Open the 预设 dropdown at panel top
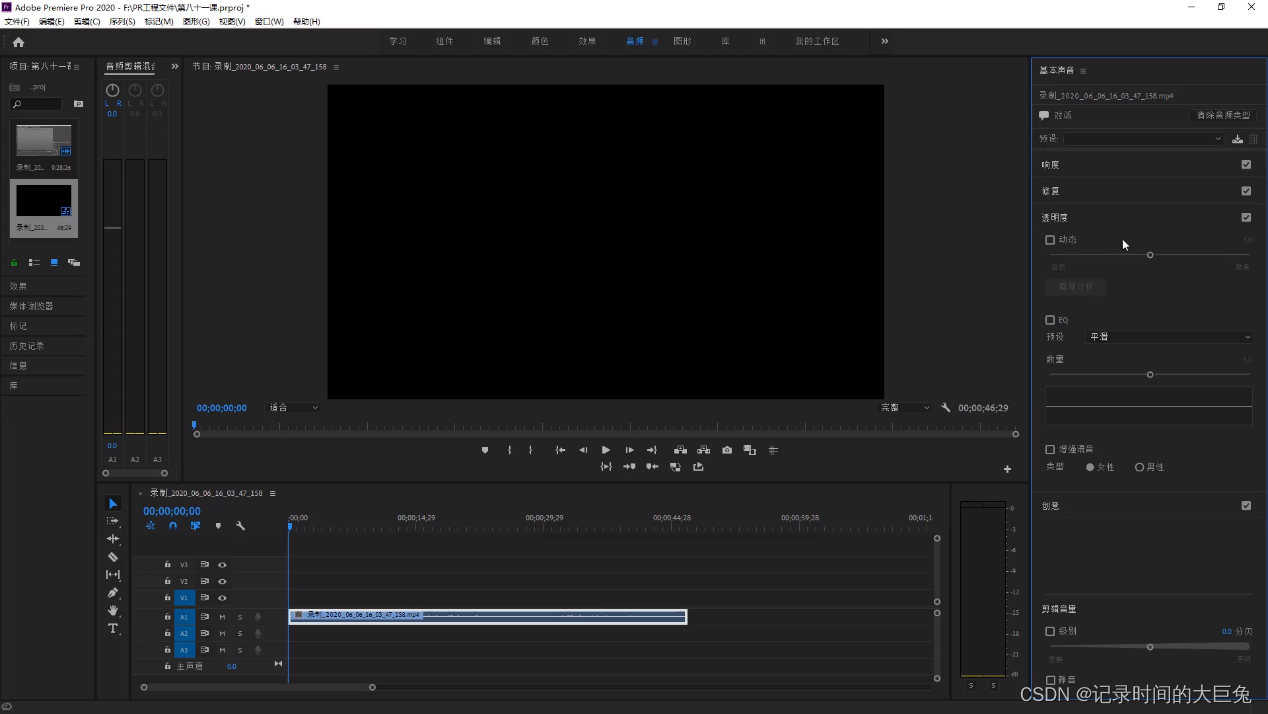This screenshot has width=1268, height=714. pyautogui.click(x=1144, y=139)
